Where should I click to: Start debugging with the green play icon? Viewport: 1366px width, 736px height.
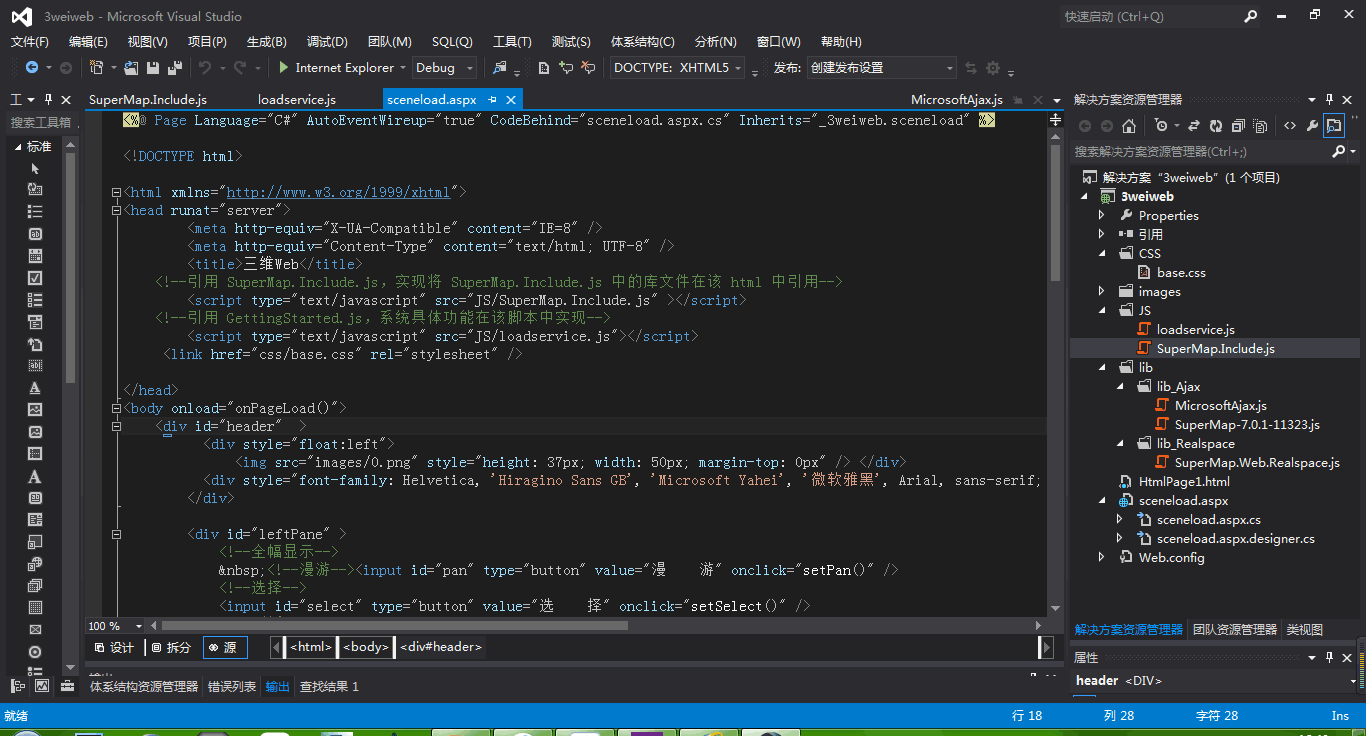point(284,68)
